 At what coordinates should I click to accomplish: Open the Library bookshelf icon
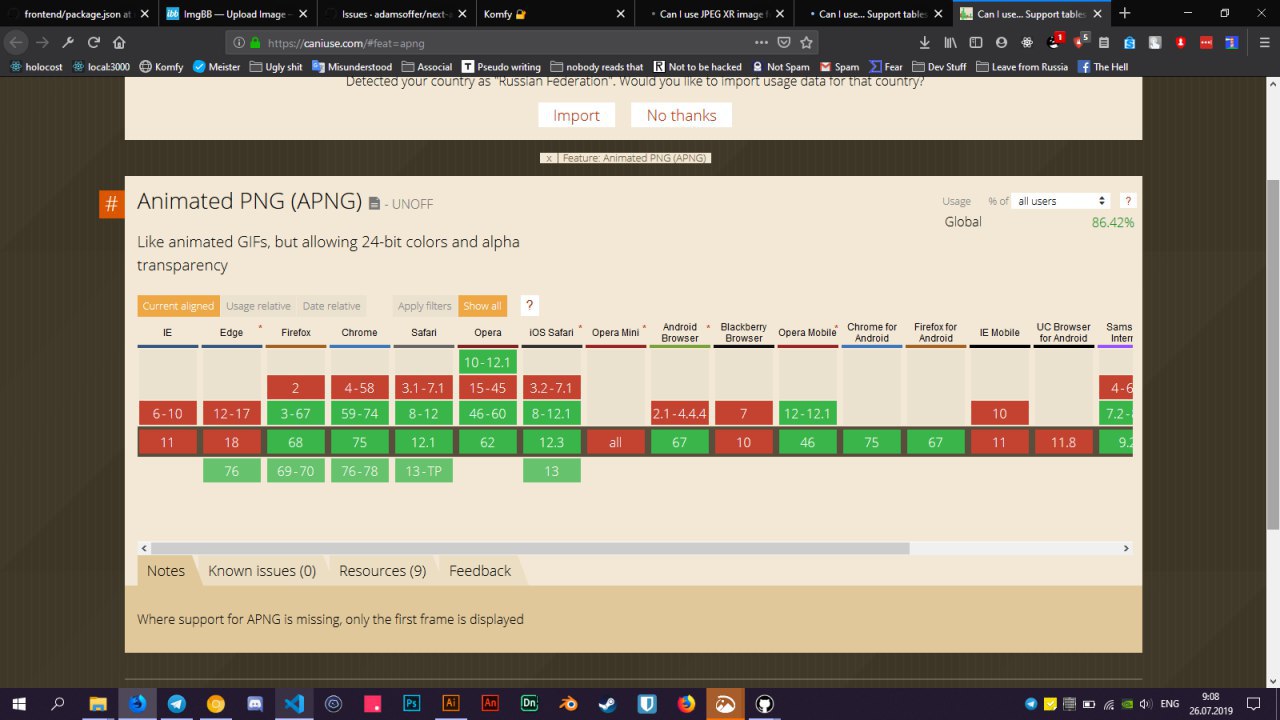click(950, 43)
